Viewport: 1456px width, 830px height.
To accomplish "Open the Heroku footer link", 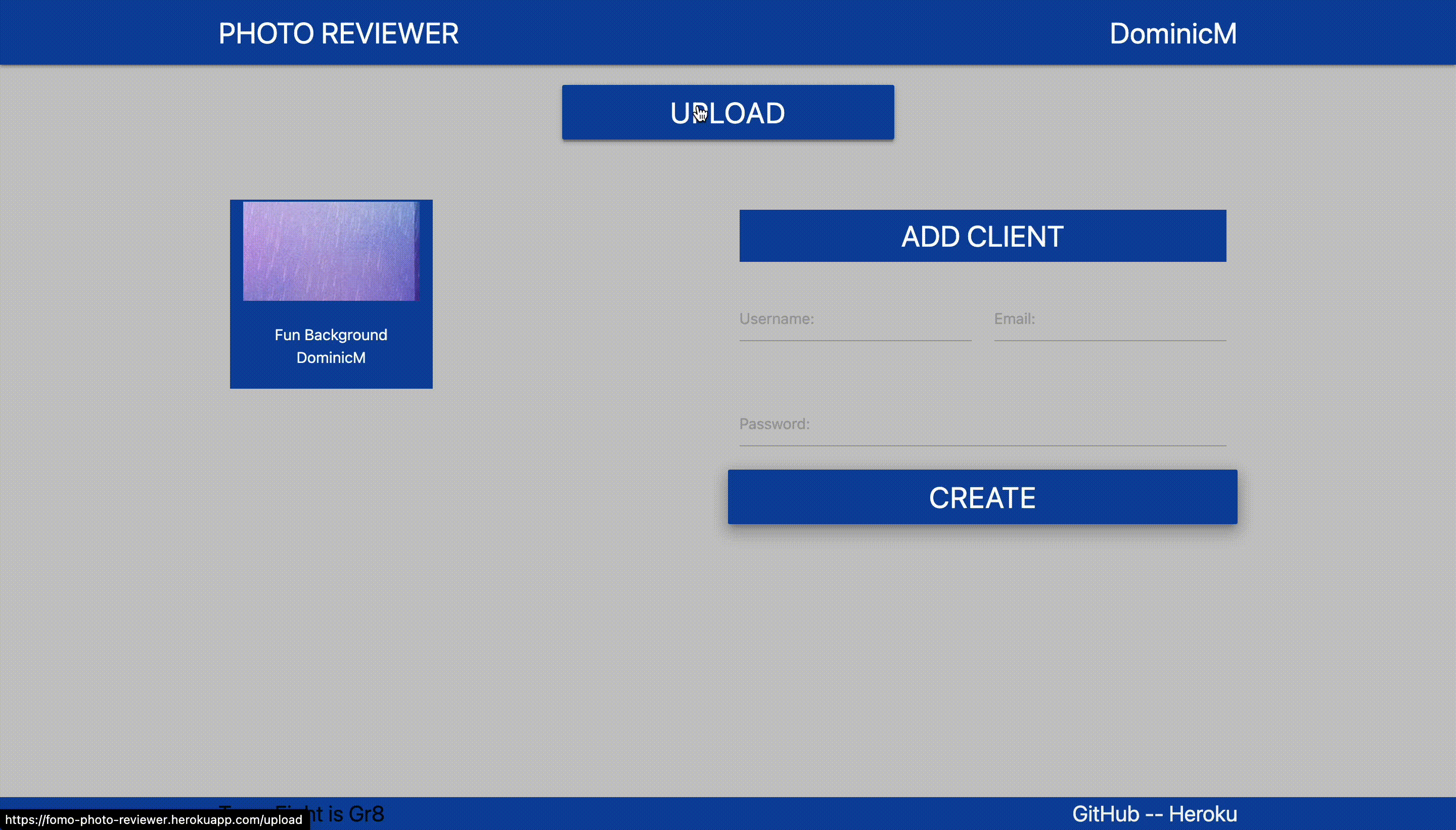I will click(x=1202, y=813).
